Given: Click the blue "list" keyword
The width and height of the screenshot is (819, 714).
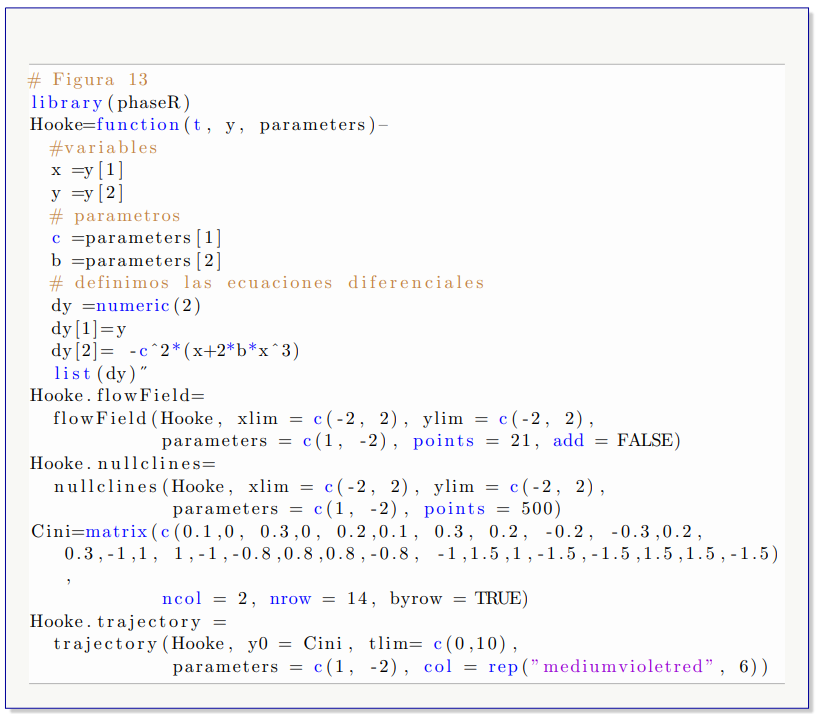Looking at the screenshot, I should click(72, 373).
